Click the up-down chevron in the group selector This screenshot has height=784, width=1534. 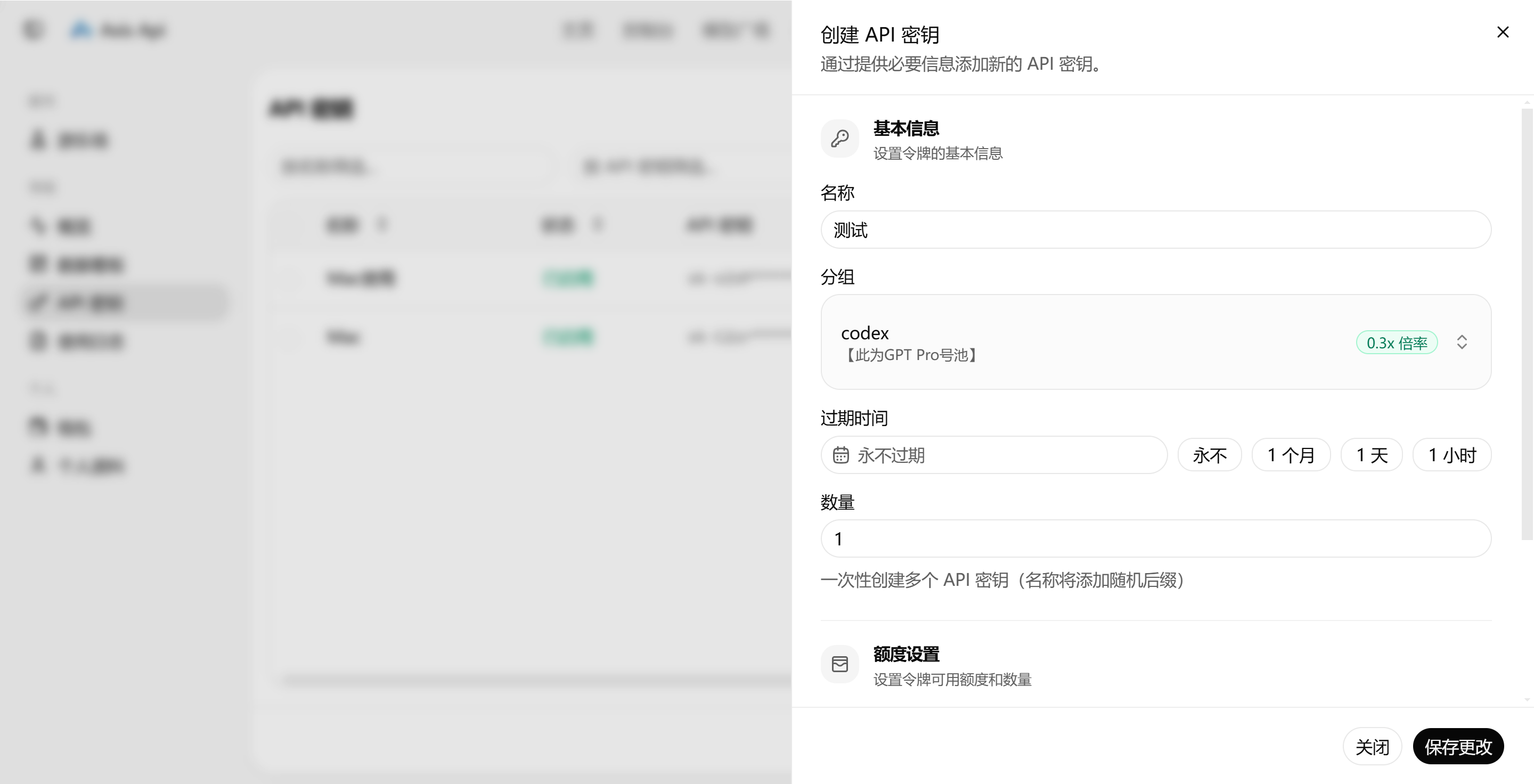1462,342
